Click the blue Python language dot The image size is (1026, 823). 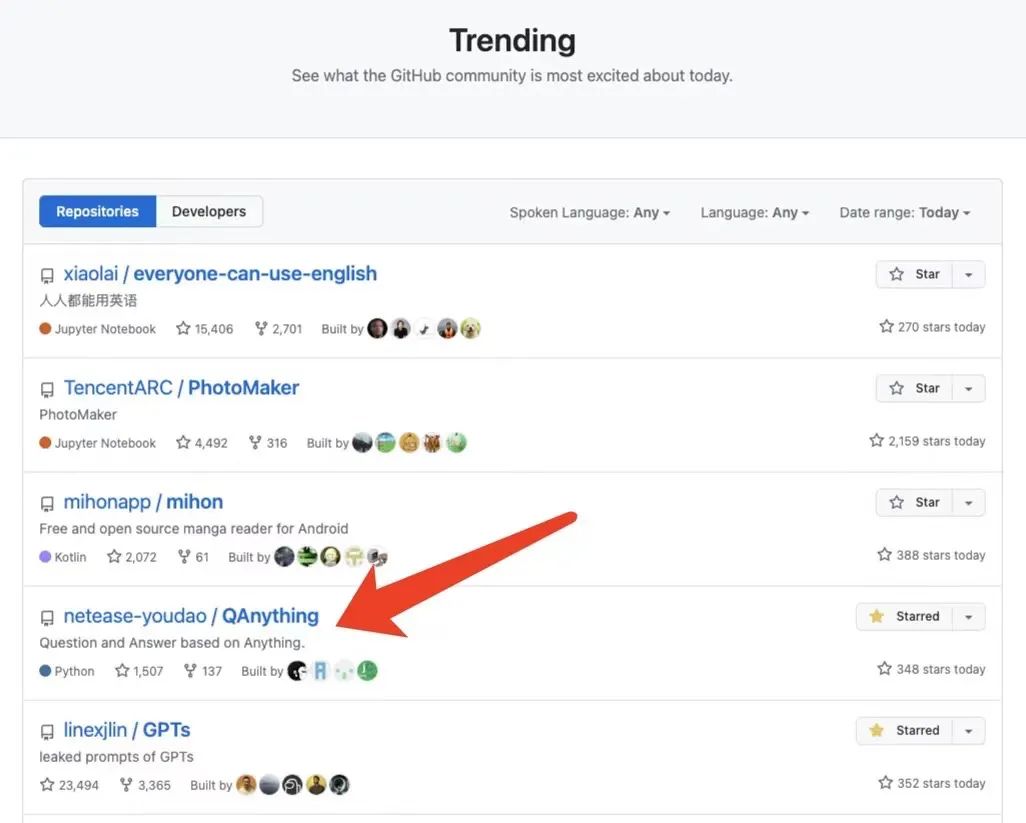tap(45, 671)
